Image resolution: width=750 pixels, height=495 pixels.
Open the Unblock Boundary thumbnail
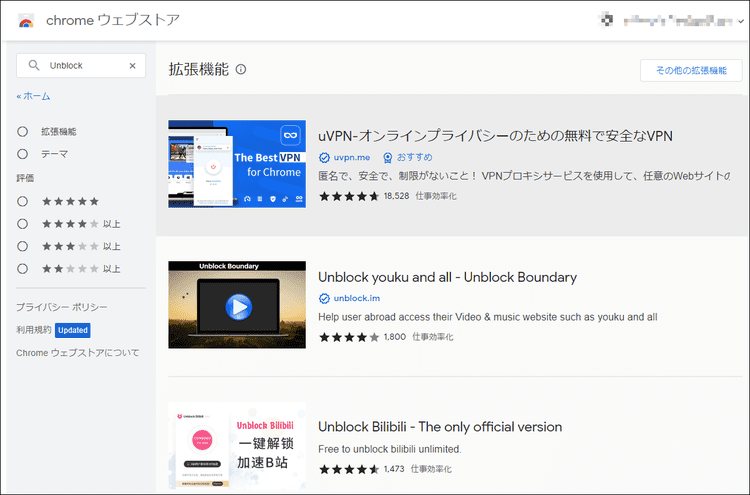[237, 305]
